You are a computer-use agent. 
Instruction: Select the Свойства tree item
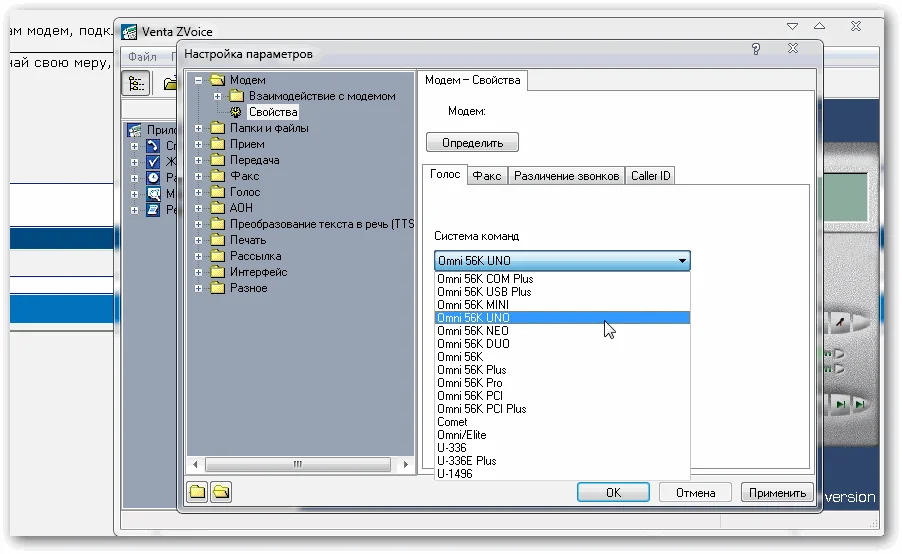pyautogui.click(x=273, y=112)
